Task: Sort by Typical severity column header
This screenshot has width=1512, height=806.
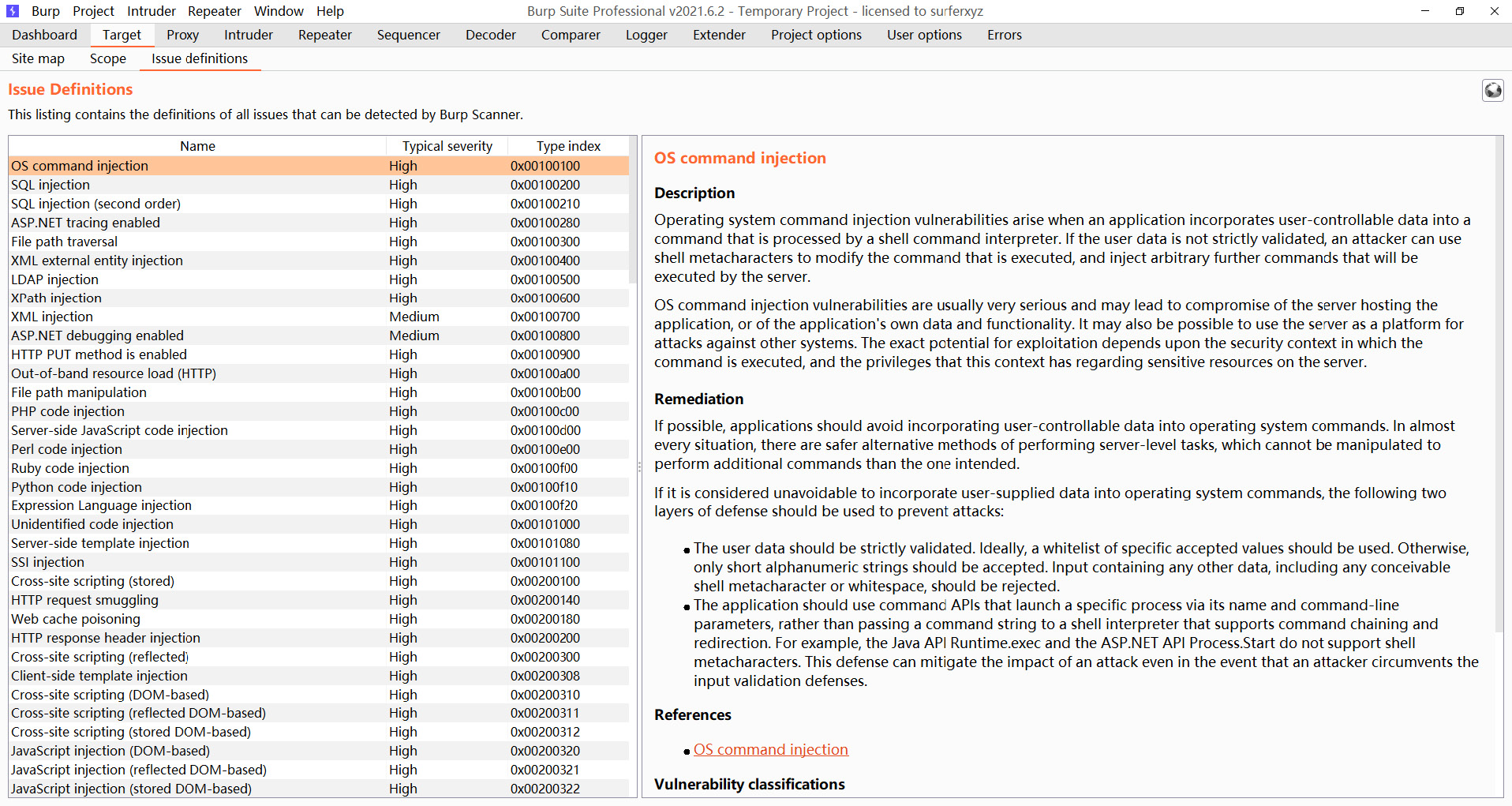Action: 447,146
